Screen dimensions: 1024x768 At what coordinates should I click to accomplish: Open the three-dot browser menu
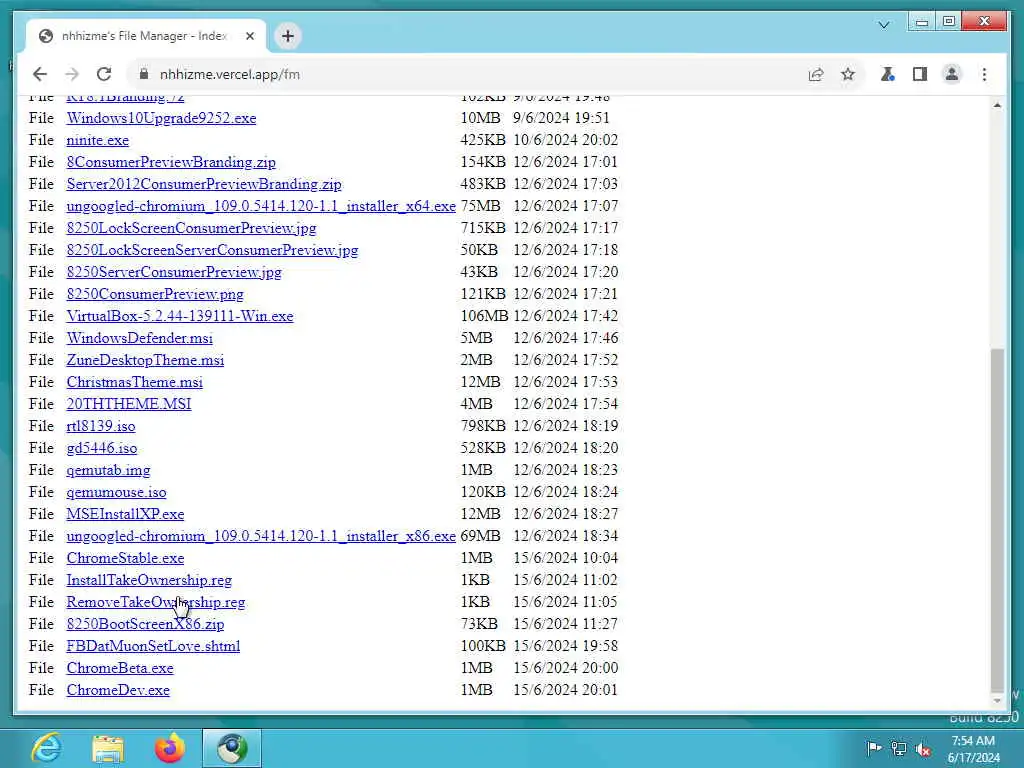pos(984,74)
